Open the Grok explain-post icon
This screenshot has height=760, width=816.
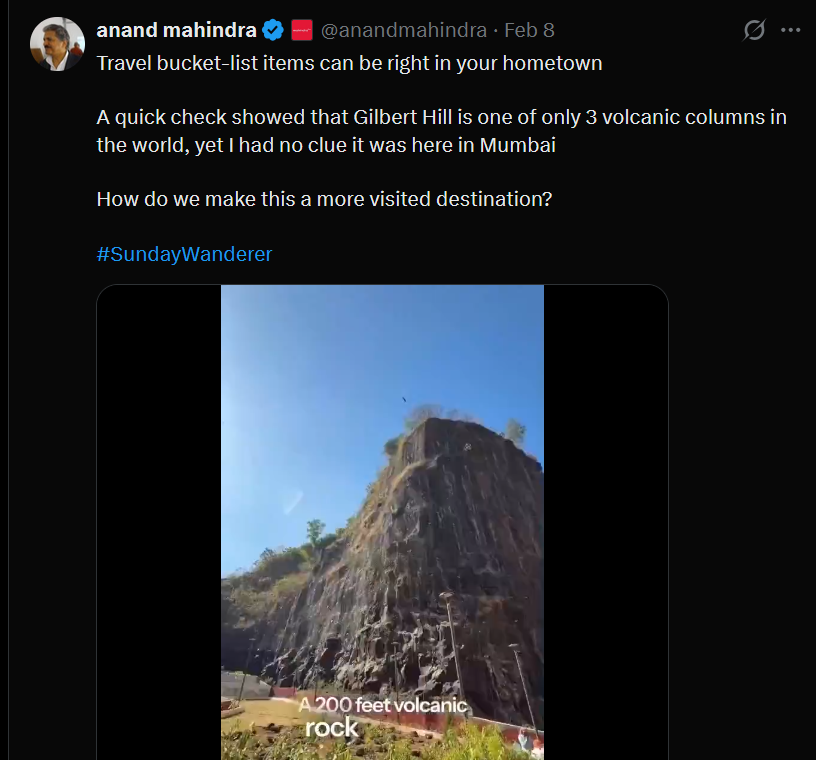pos(754,30)
